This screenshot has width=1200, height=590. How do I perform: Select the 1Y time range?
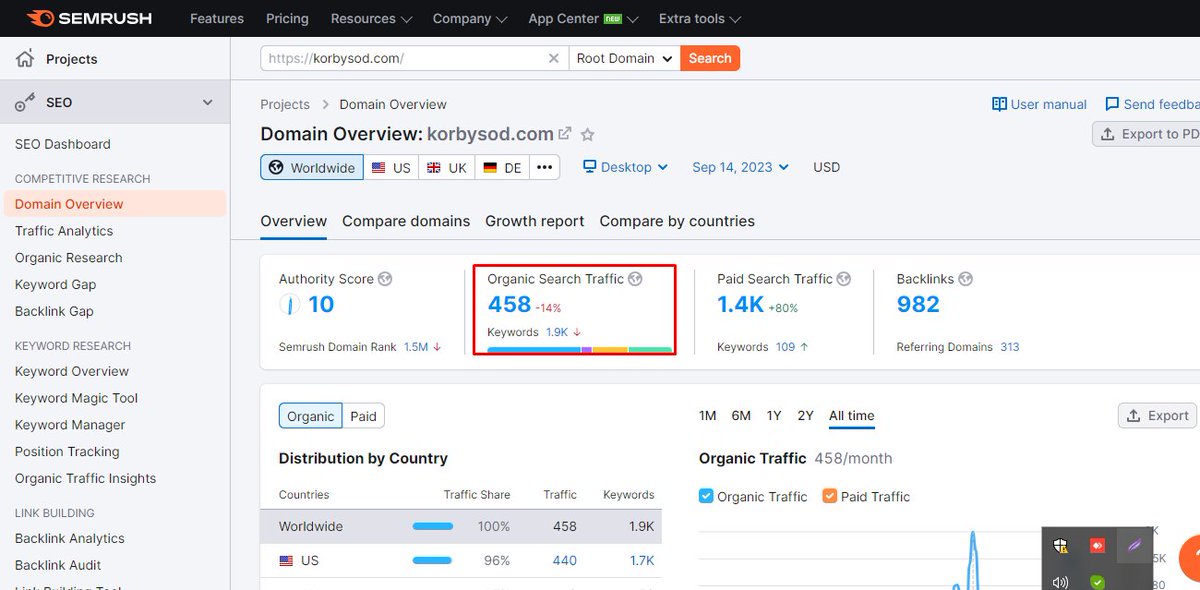(774, 416)
